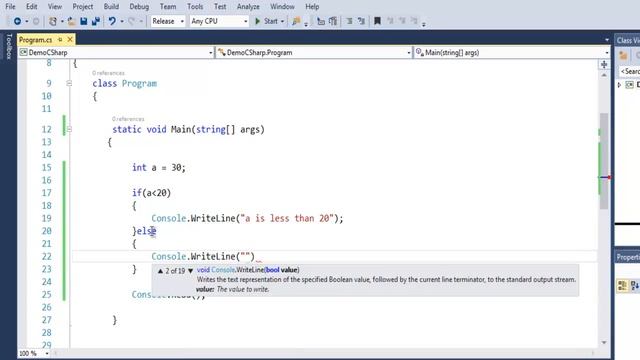Open the Tools menu
Viewport: 640px width, 360px height.
click(x=195, y=7)
